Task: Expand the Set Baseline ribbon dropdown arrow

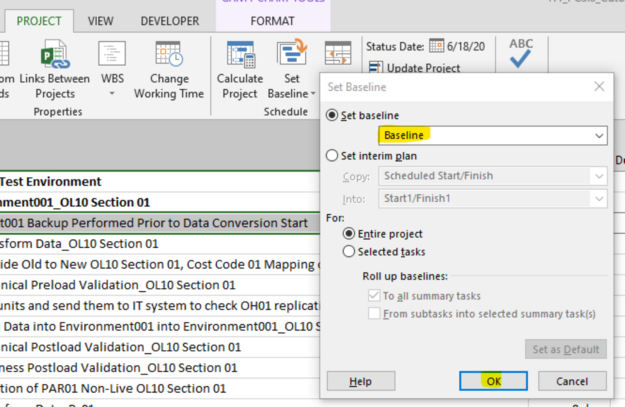Action: (313, 94)
